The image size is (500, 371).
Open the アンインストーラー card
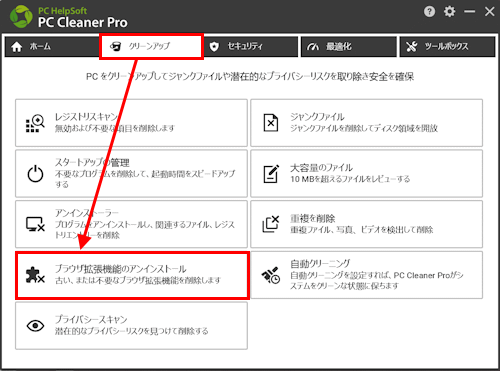131,224
